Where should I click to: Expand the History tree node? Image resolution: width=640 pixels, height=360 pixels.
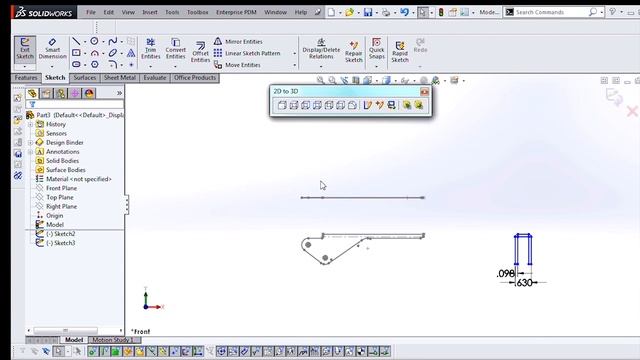point(30,124)
